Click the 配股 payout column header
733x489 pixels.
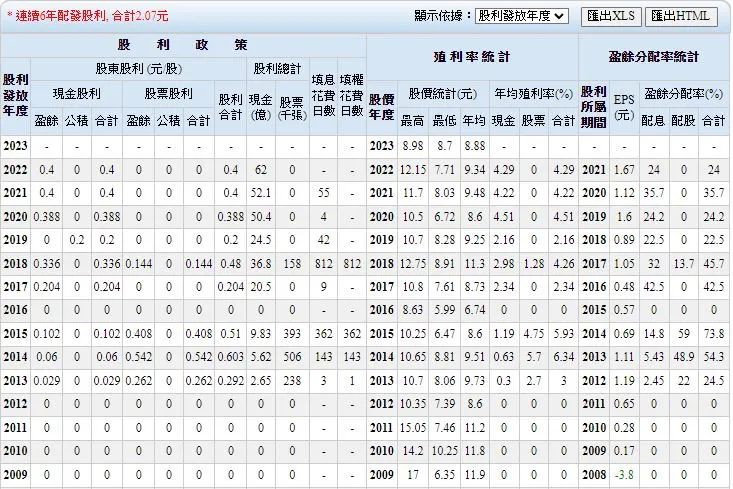tap(683, 121)
